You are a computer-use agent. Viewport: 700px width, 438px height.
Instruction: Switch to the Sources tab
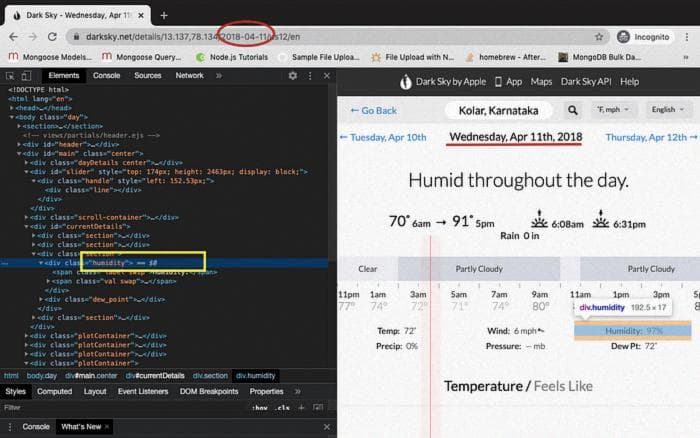pyautogui.click(x=148, y=76)
